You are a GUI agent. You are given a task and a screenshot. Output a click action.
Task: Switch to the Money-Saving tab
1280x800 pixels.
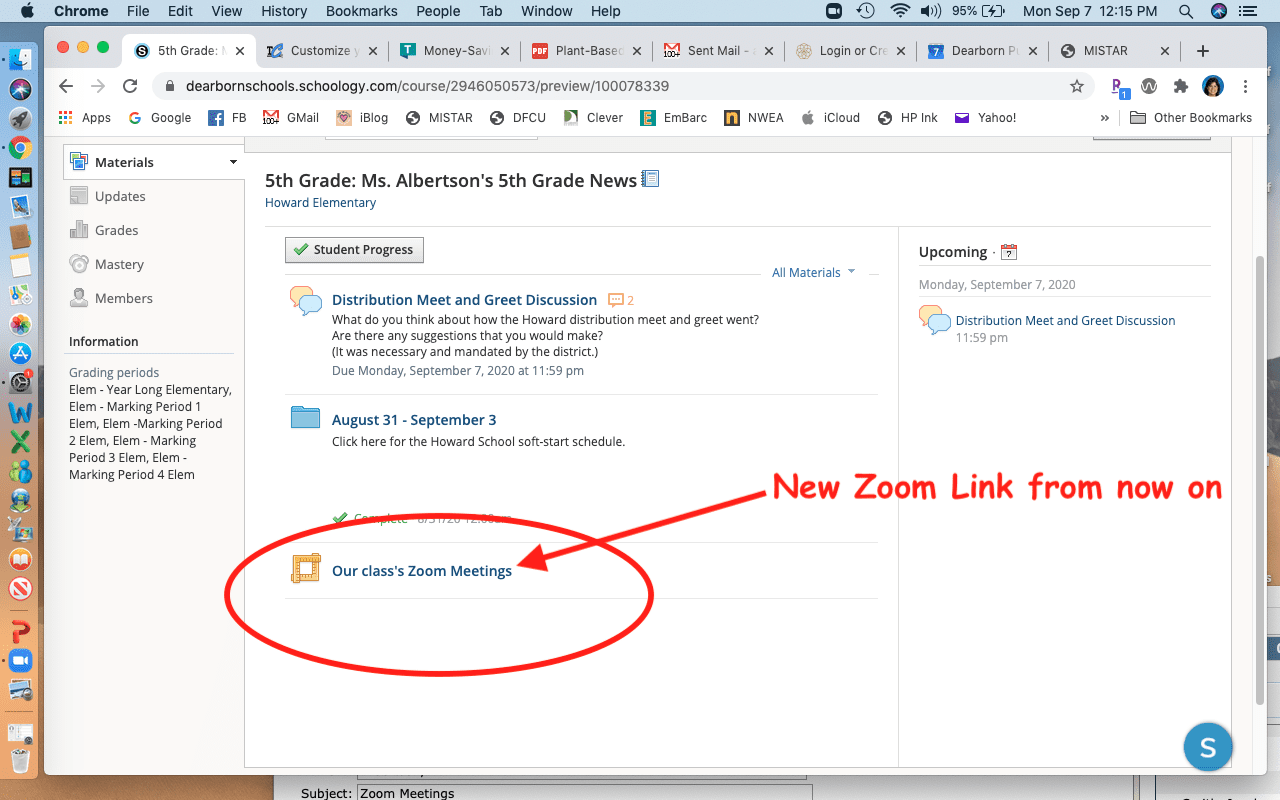click(453, 51)
